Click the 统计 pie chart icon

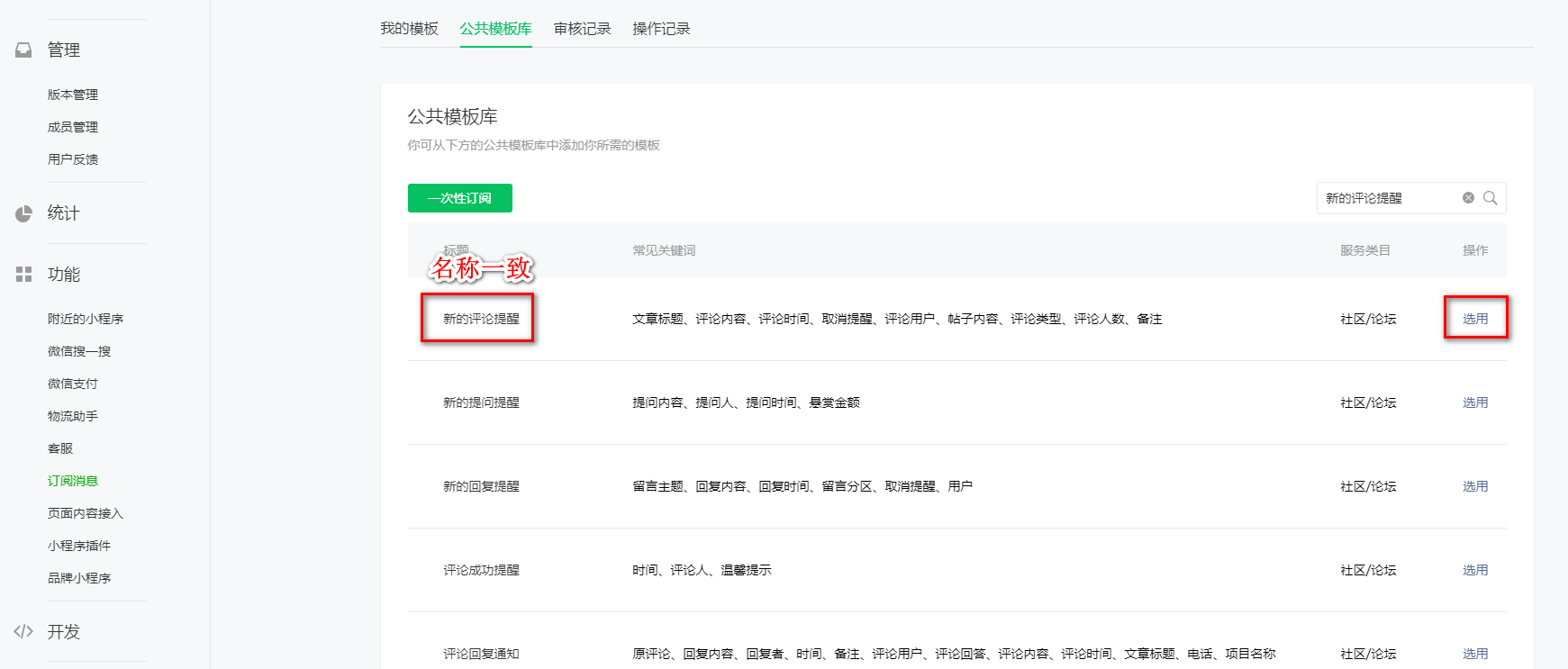[23, 213]
